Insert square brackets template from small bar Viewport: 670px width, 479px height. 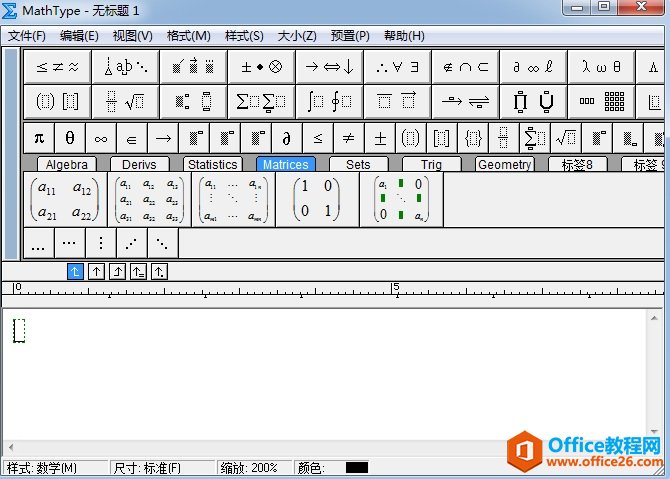[x=441, y=138]
